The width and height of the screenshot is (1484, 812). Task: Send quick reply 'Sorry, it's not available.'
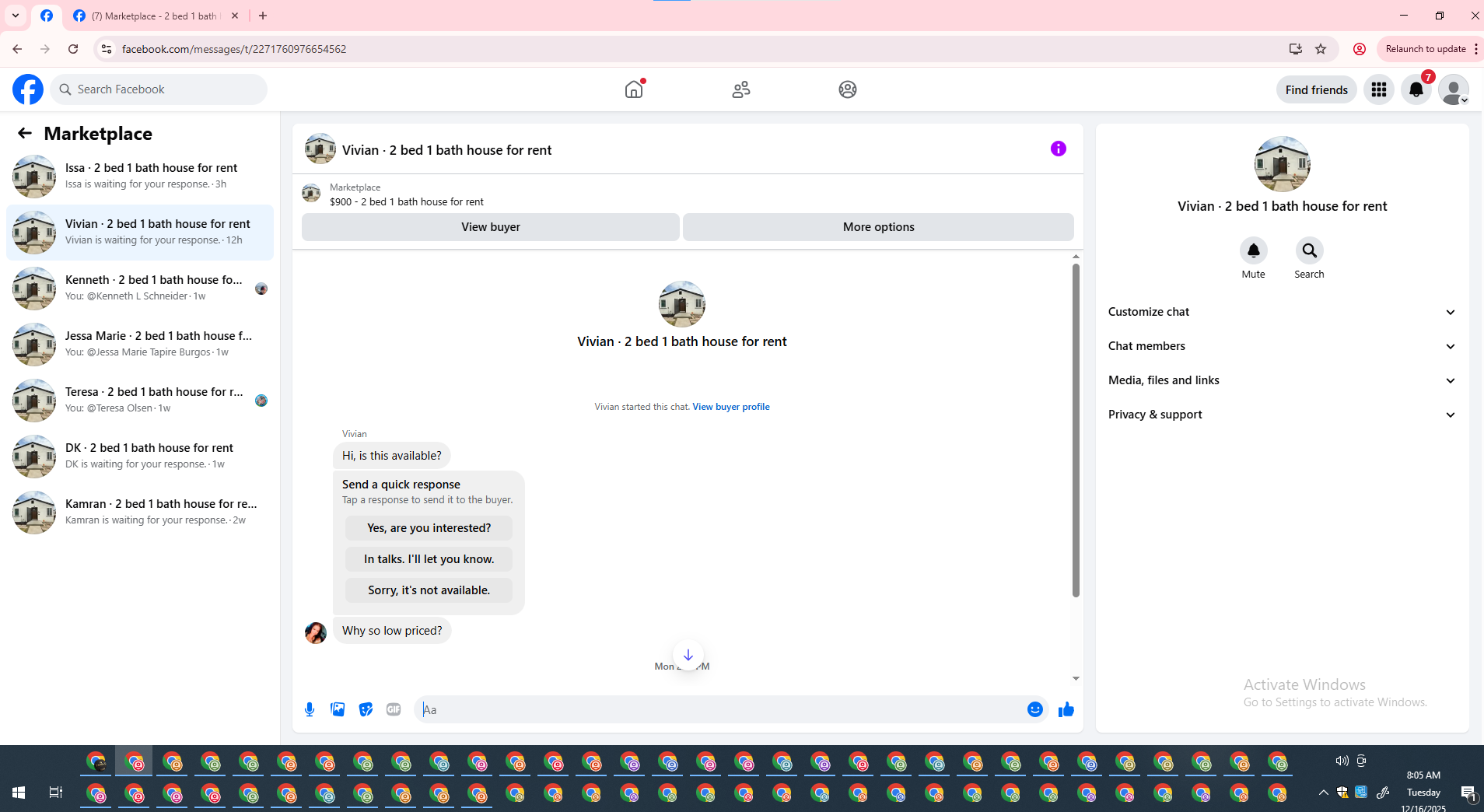(429, 590)
